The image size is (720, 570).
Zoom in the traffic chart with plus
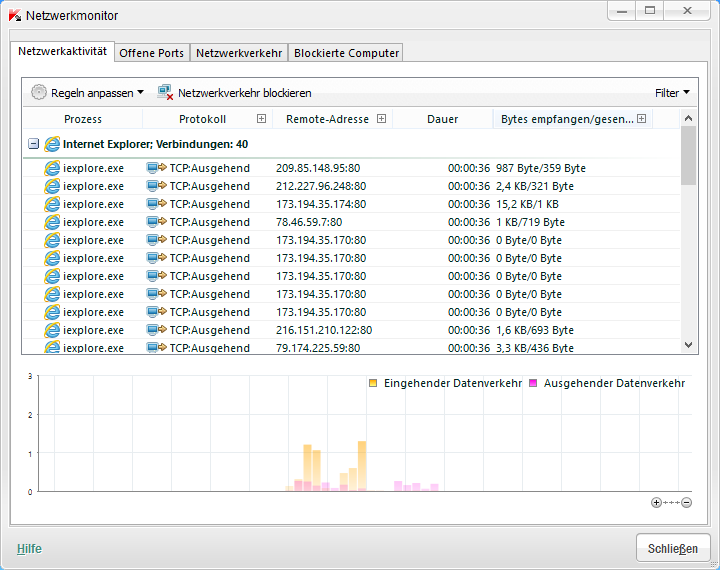coord(656,502)
